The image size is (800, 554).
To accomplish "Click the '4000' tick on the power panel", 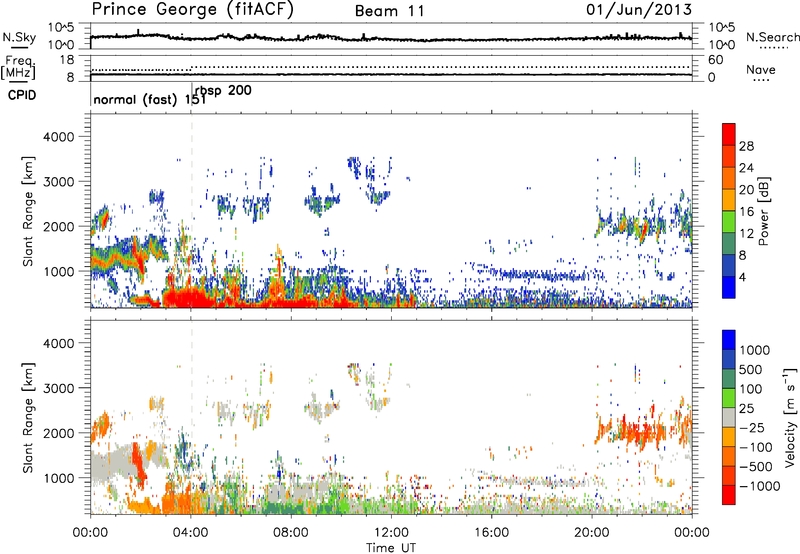I will [x=58, y=137].
